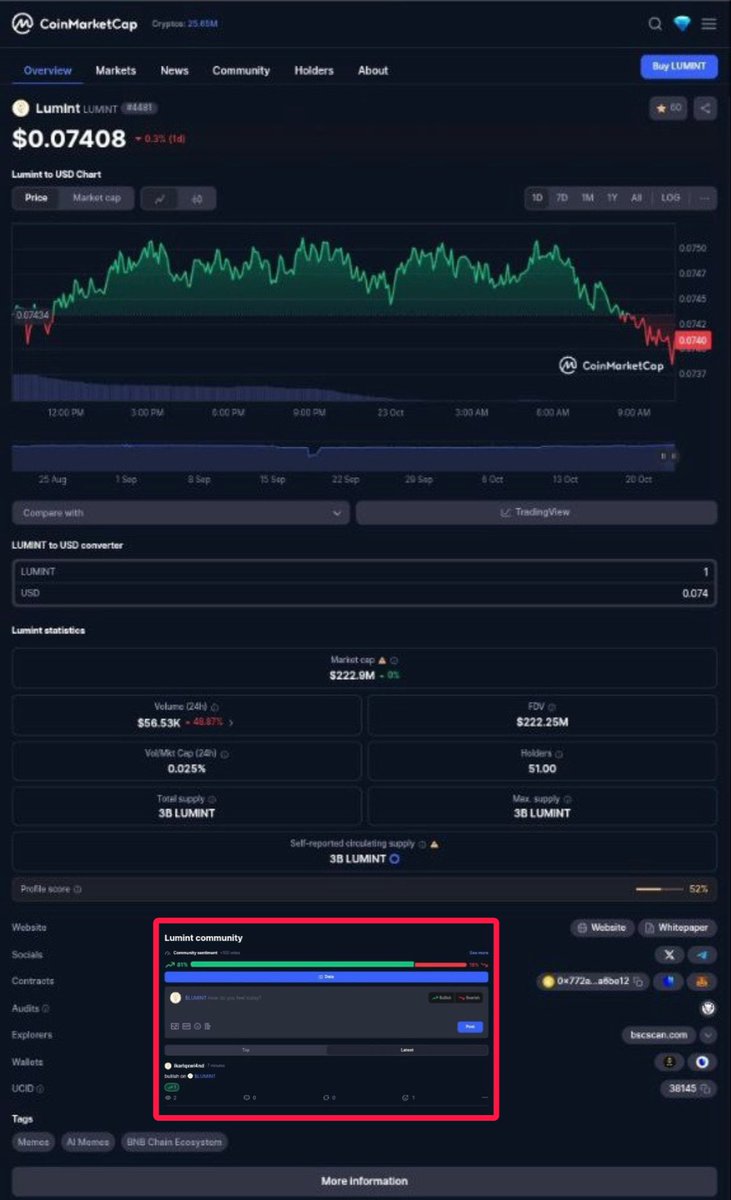Add Lumint to watchlist via star button
The height and width of the screenshot is (1200, 731).
click(668, 108)
